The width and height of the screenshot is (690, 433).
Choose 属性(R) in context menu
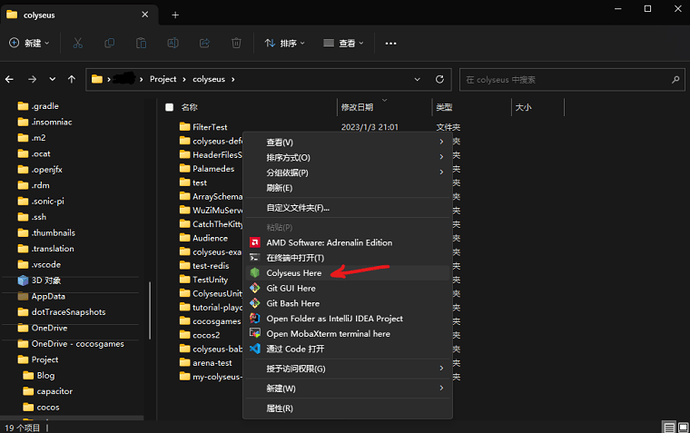(348, 408)
